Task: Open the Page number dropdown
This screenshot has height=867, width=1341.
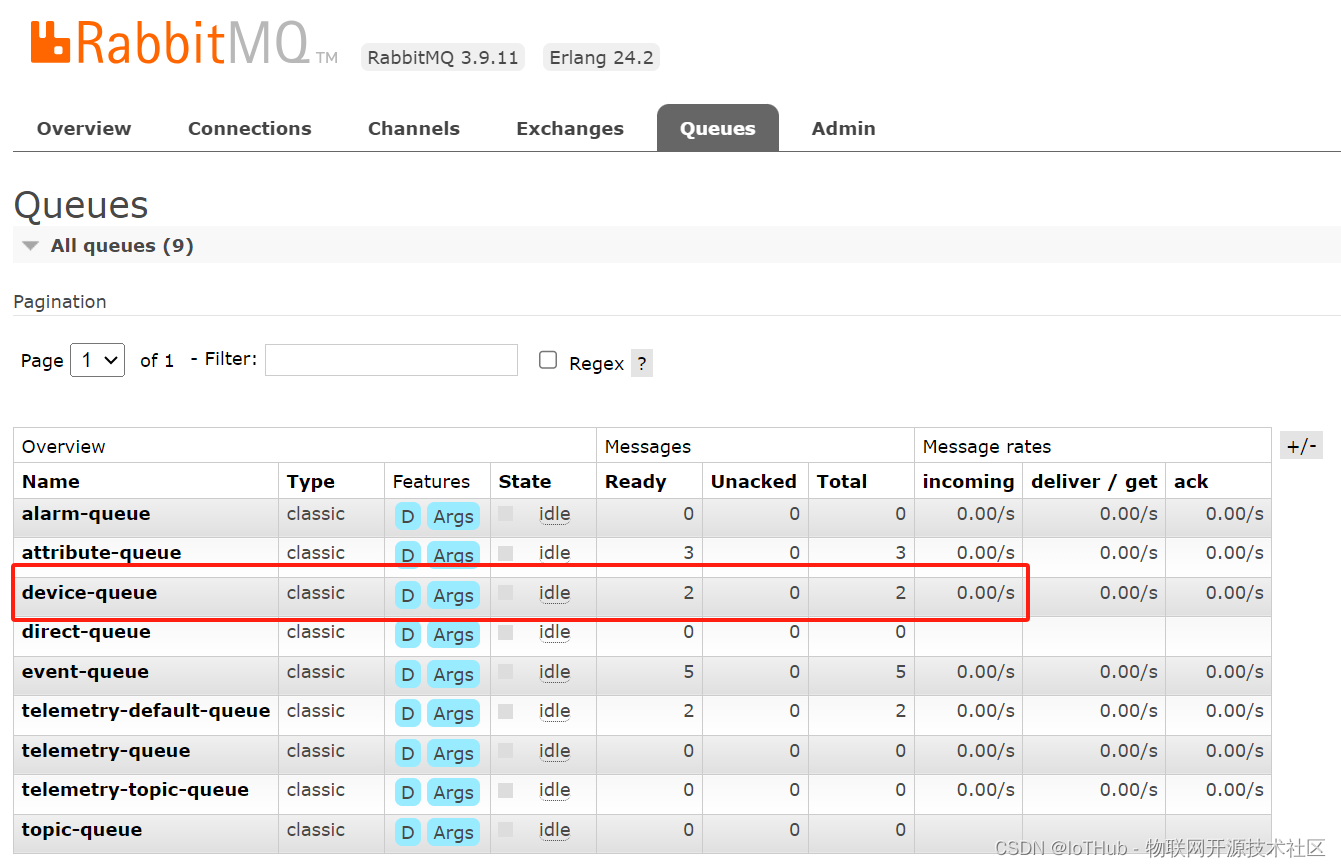Action: tap(98, 360)
